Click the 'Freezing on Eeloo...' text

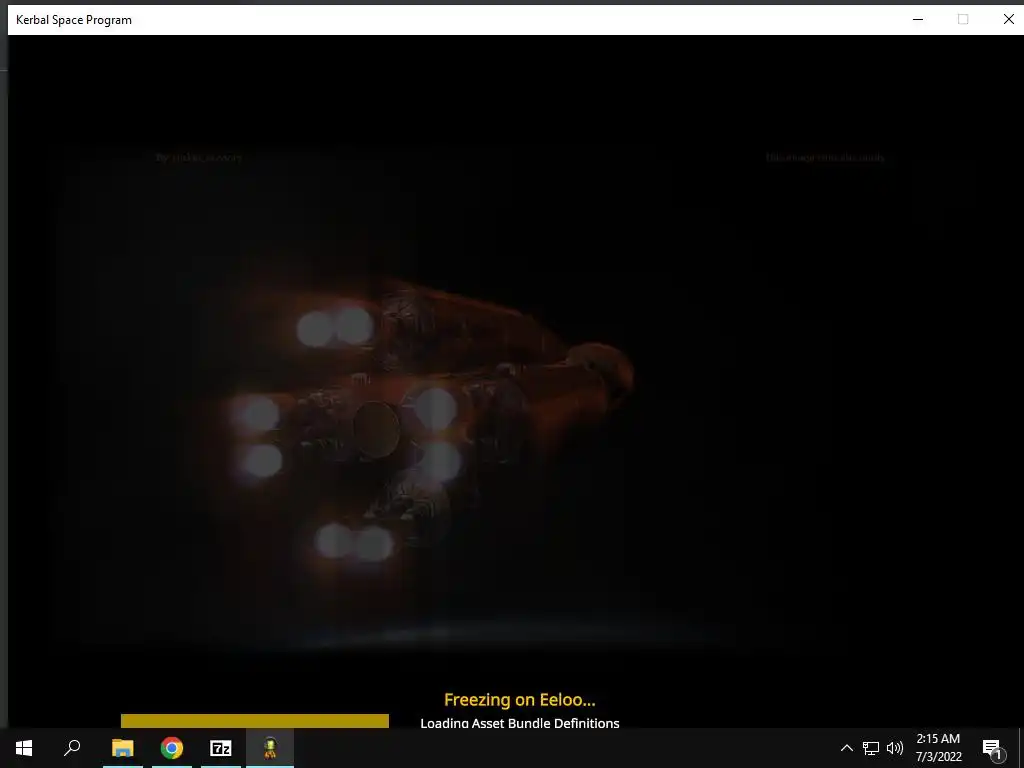(x=520, y=699)
